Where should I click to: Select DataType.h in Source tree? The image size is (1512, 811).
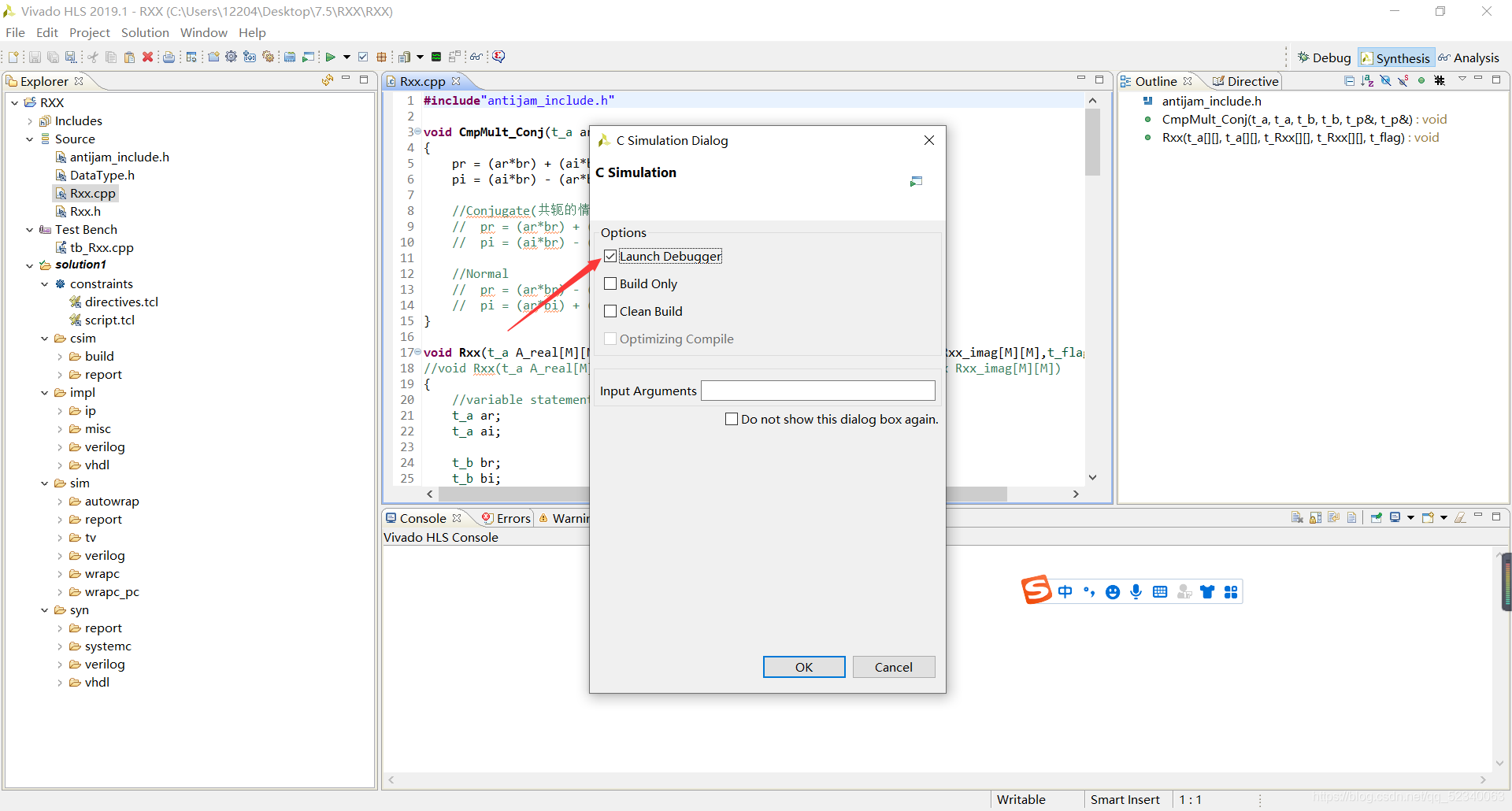[94, 176]
